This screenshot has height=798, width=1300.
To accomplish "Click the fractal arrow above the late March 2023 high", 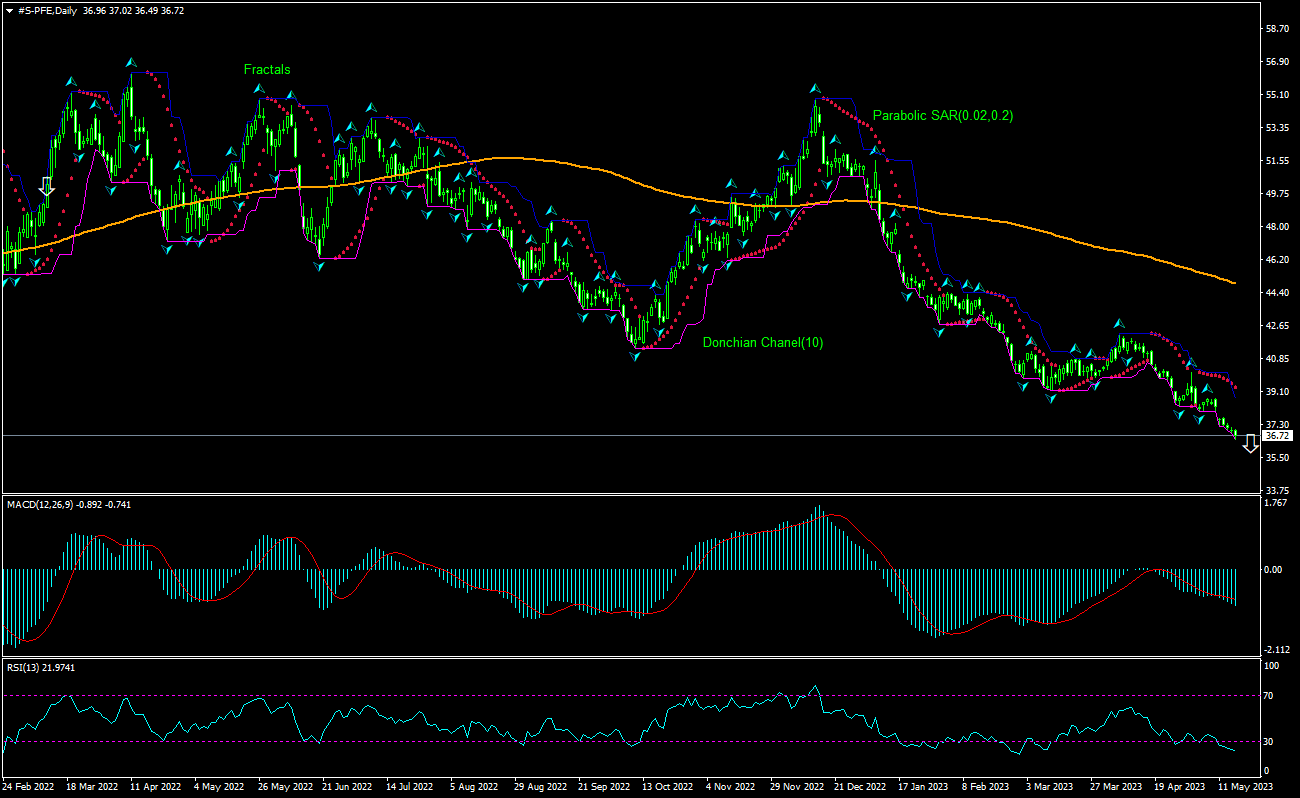I will point(1120,324).
